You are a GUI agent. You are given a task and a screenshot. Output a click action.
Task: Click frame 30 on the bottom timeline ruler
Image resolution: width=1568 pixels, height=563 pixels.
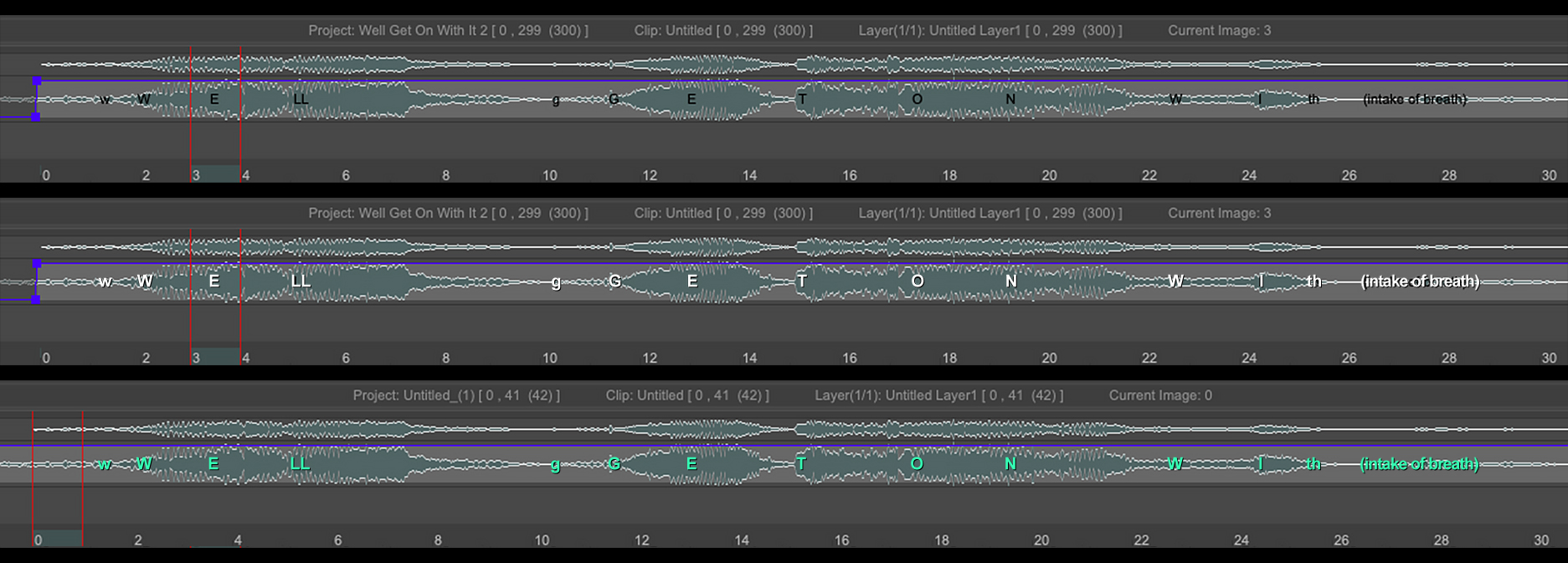(x=1541, y=540)
